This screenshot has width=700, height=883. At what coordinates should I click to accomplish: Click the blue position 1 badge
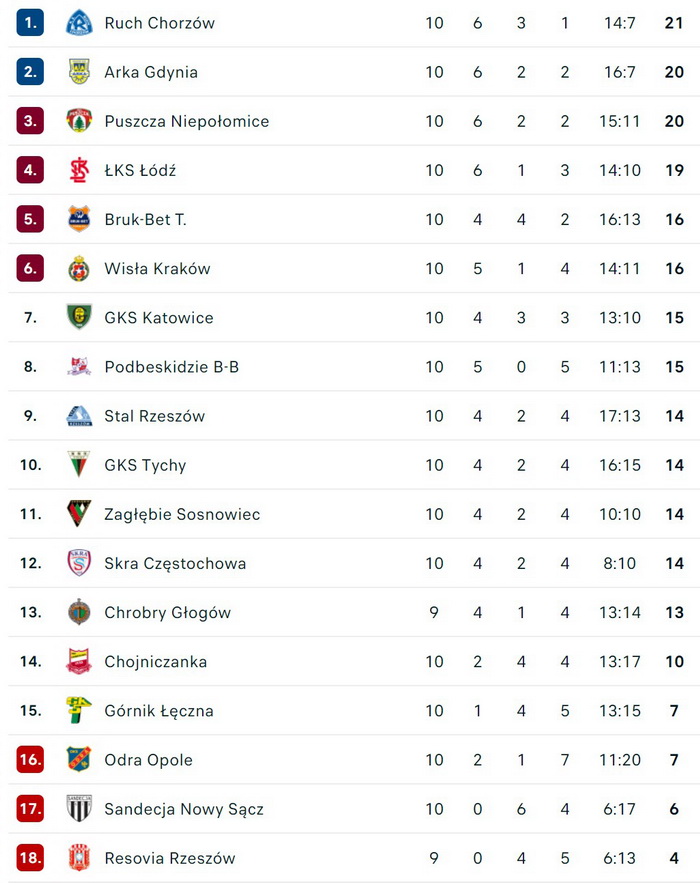[x=30, y=23]
